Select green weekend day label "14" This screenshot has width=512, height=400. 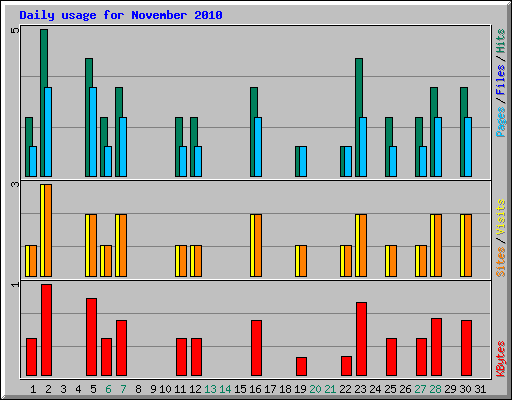click(x=225, y=389)
